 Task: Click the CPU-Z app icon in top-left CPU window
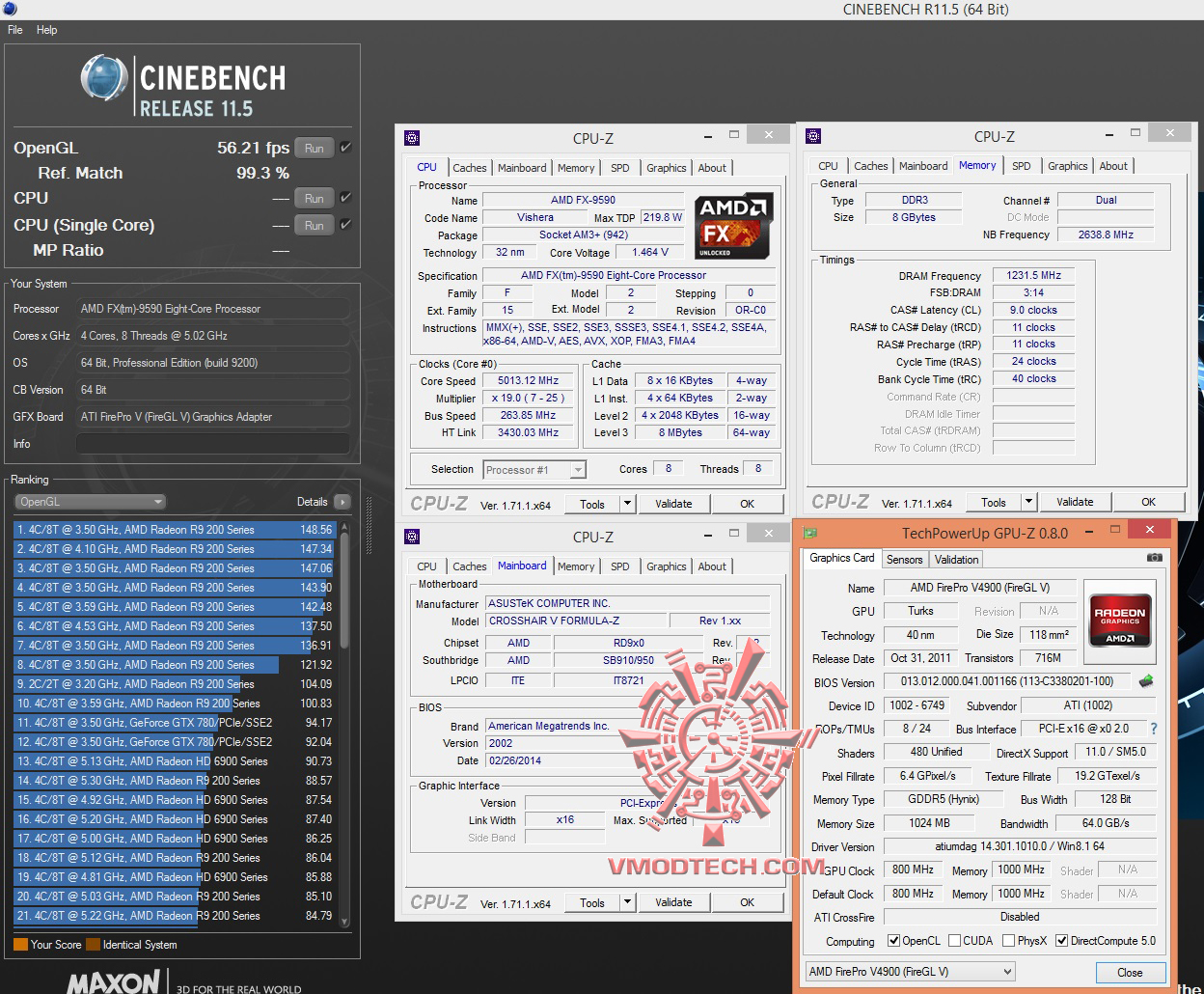pyautogui.click(x=412, y=137)
